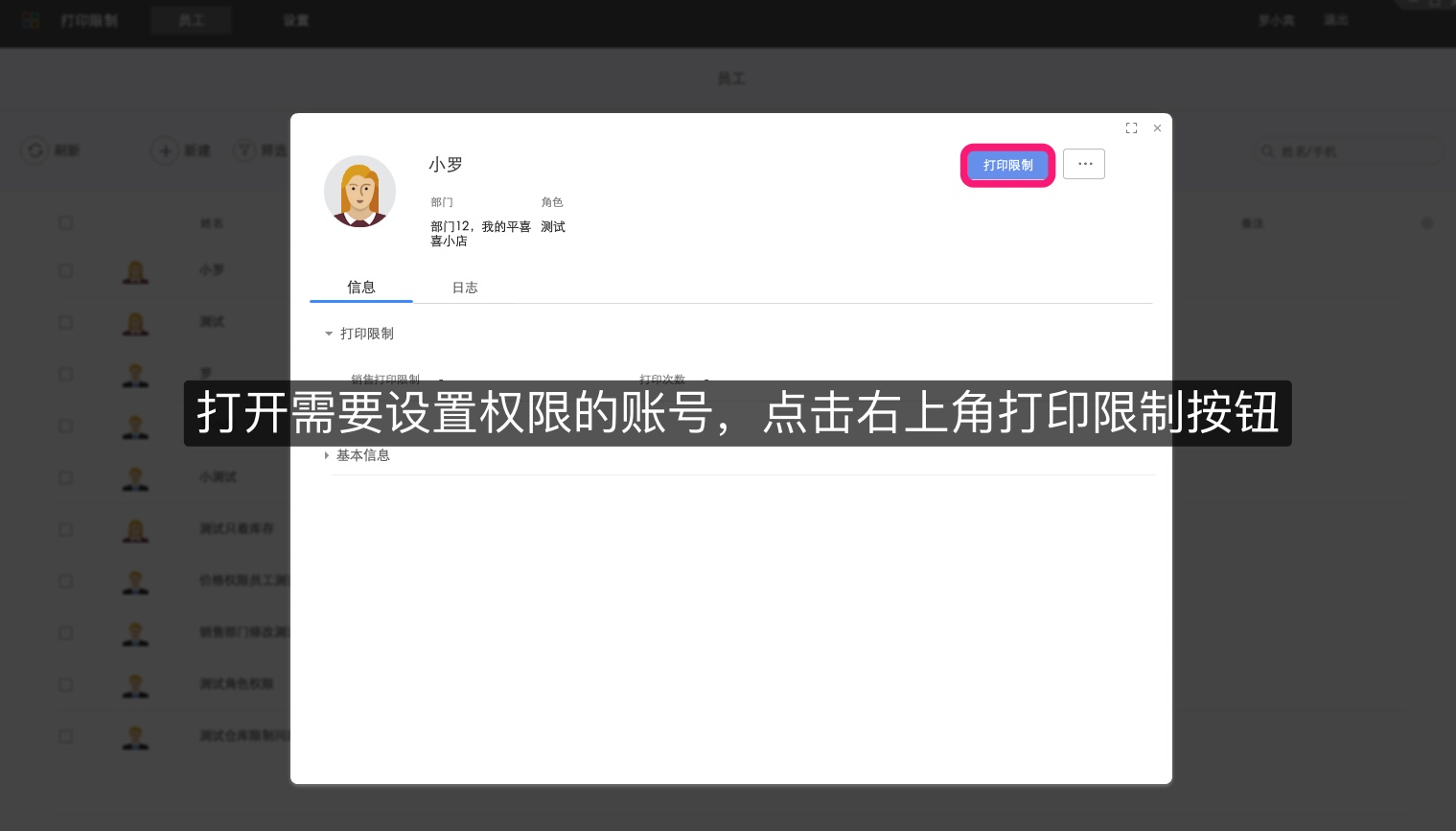
Task: Check the checkbox for 销售部门修改 row
Action: pyautogui.click(x=65, y=634)
